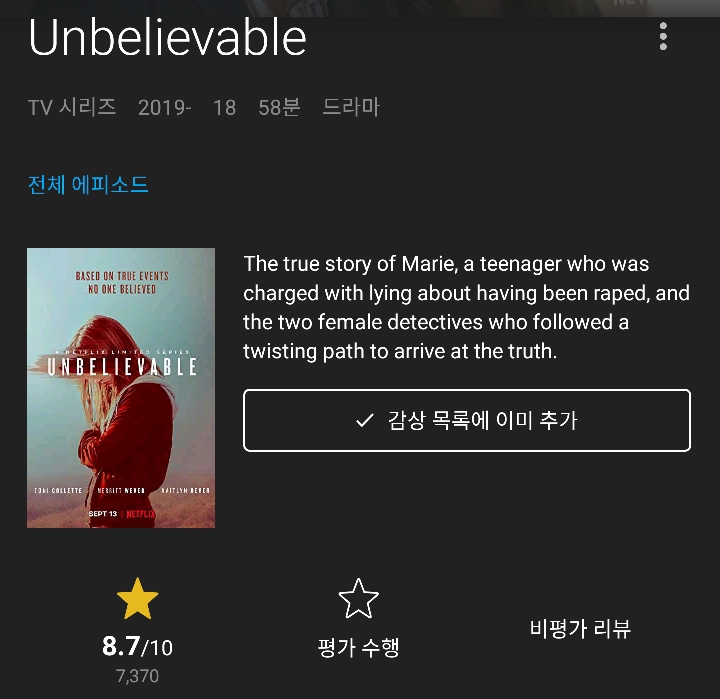Open 비평가 리뷰 critic reviews
This screenshot has height=699, width=720.
580,628
